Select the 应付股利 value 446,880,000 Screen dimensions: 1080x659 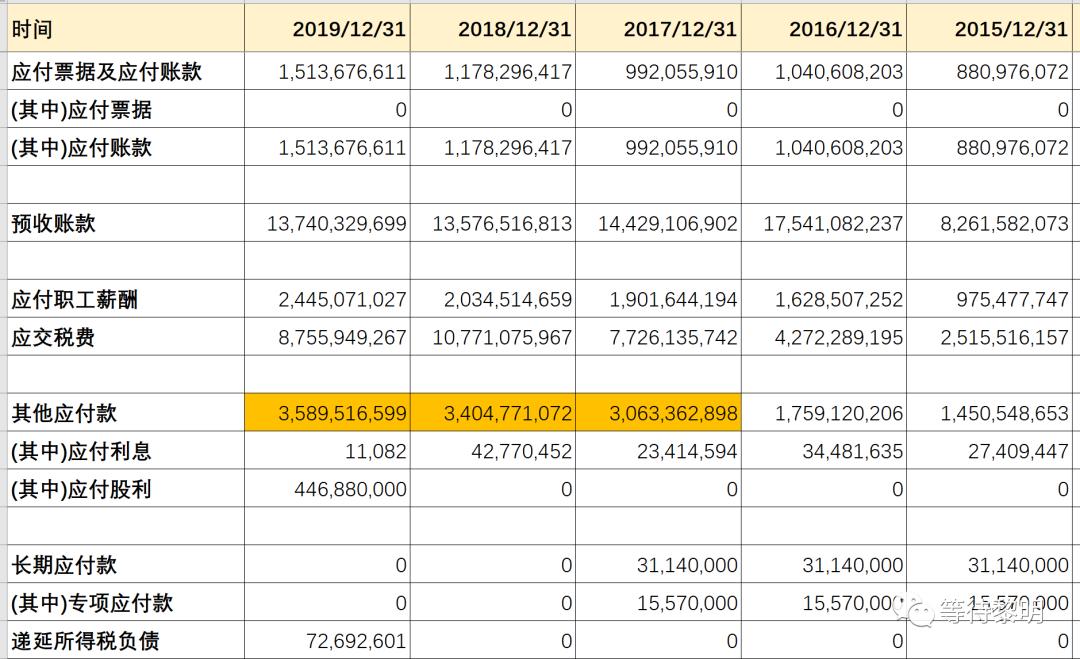(350, 489)
